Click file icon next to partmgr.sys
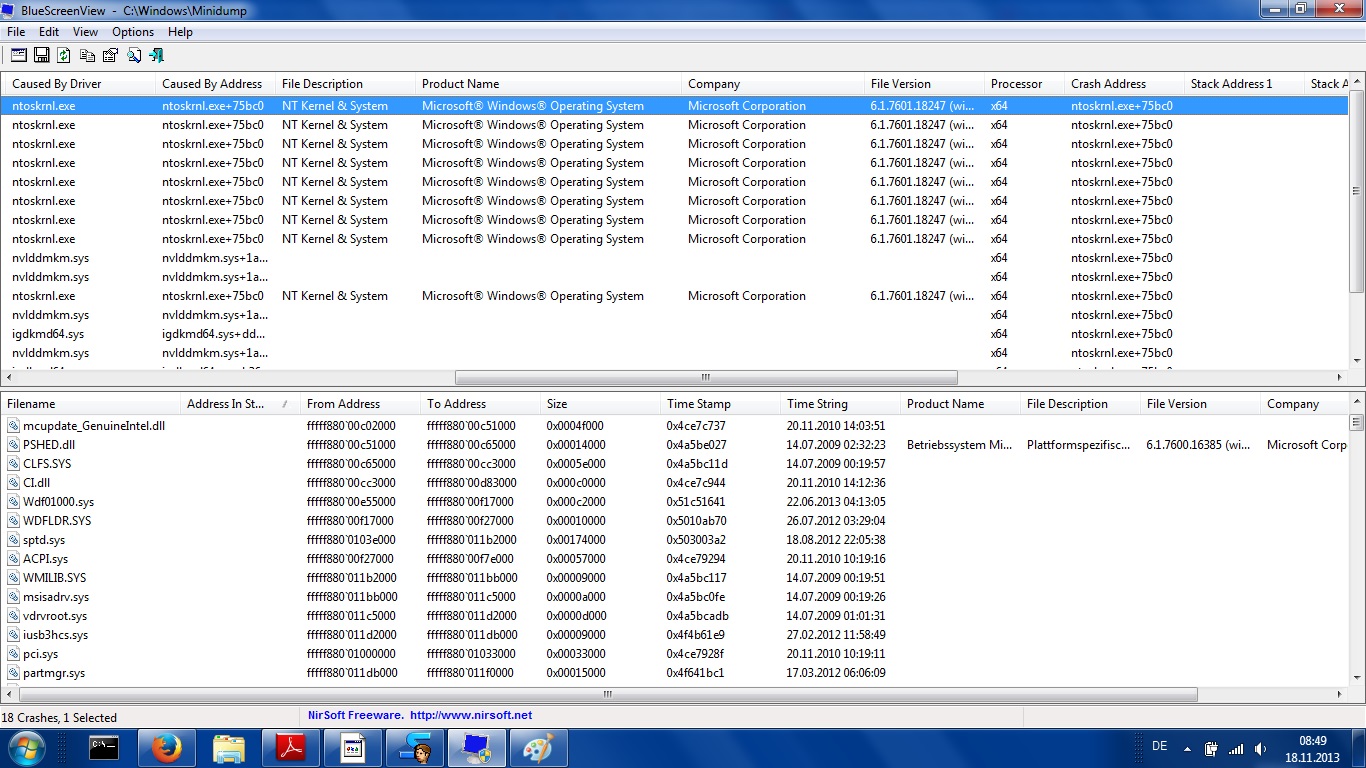The image size is (1366, 768). click(13, 673)
